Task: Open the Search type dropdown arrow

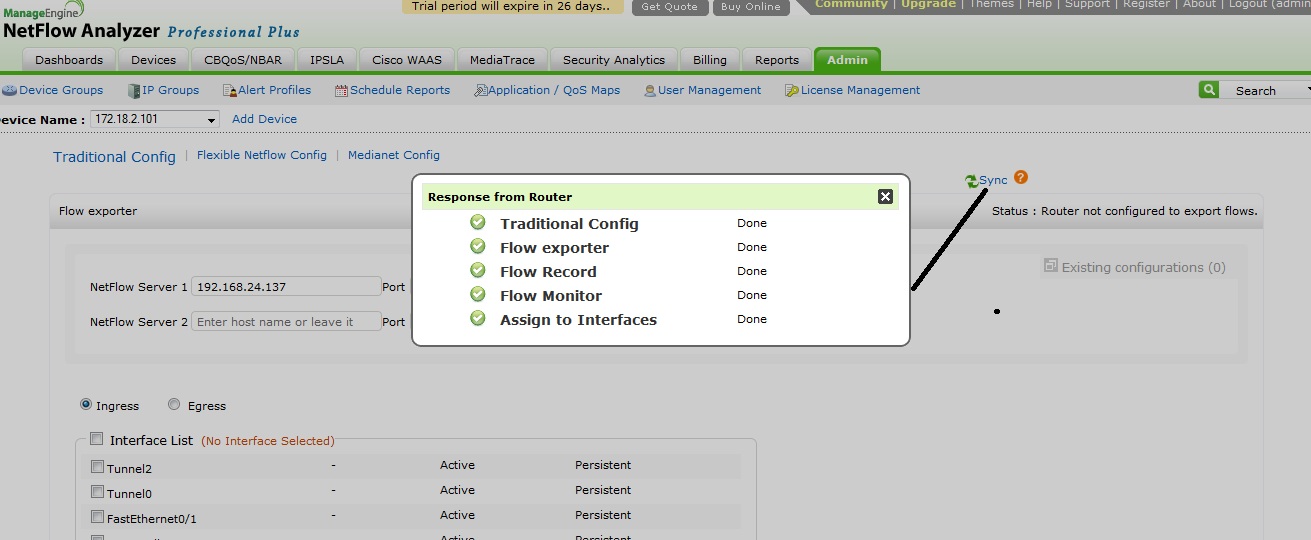Action: tap(1307, 90)
